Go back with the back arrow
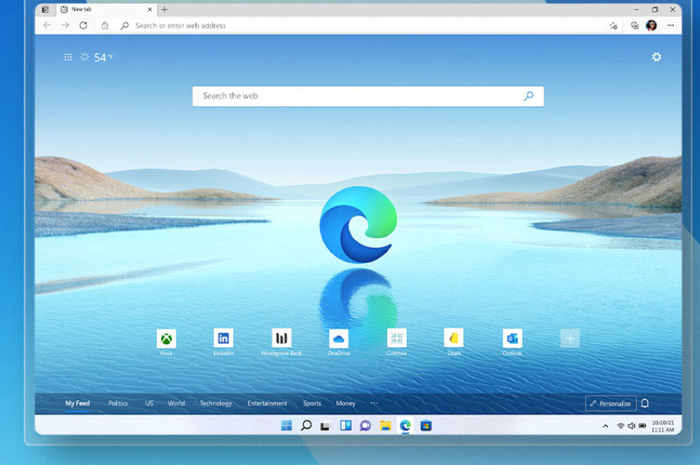 [x=47, y=25]
